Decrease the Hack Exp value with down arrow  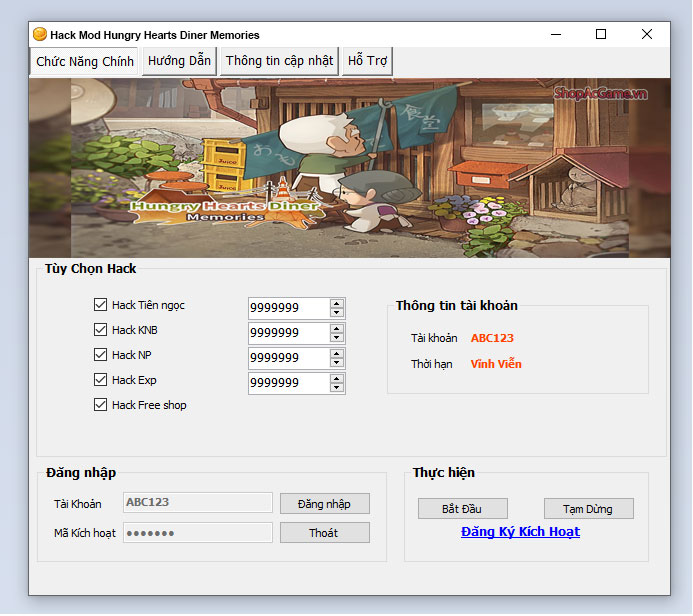coord(337,388)
